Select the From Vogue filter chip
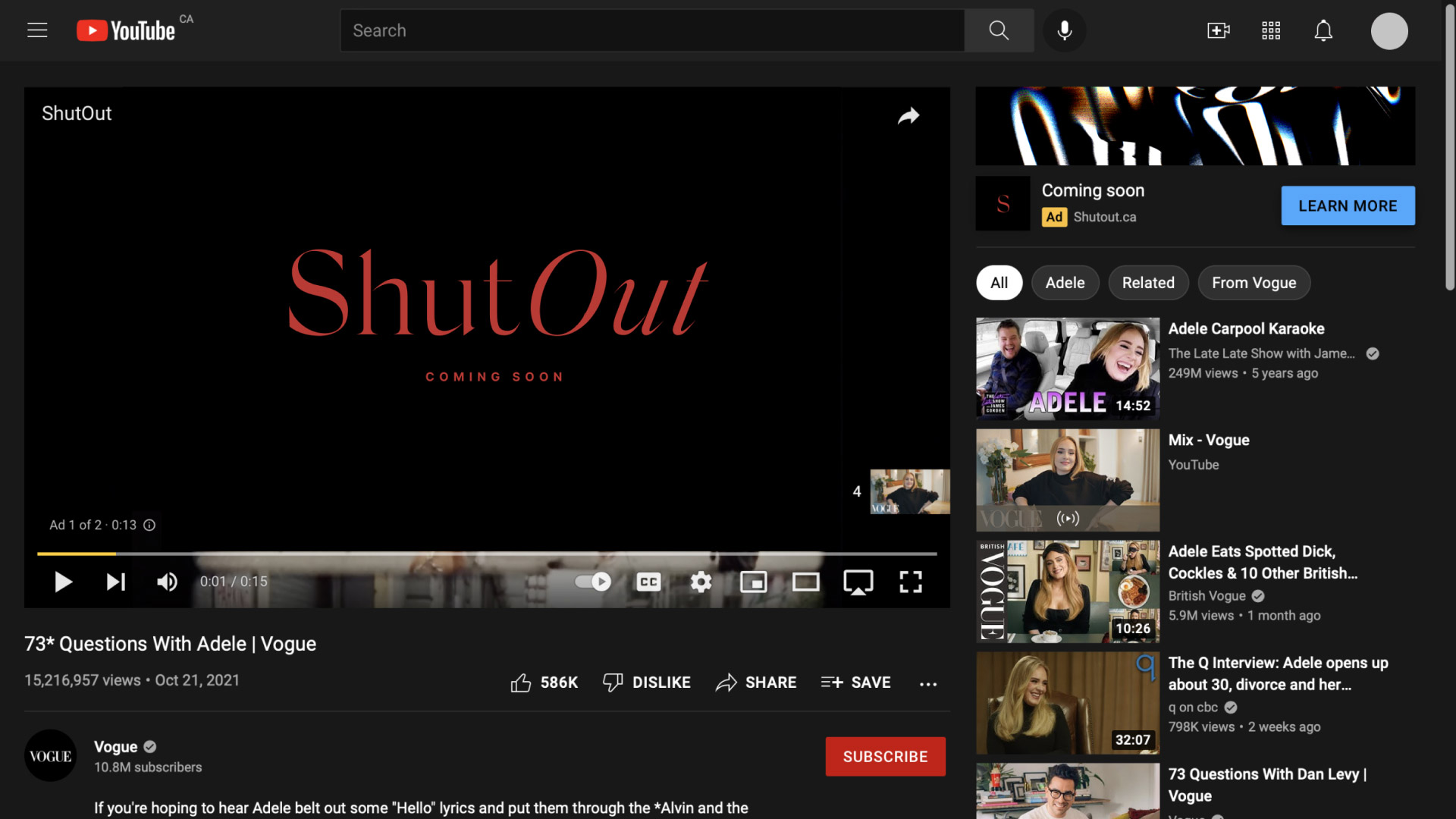The height and width of the screenshot is (819, 1456). (x=1254, y=283)
